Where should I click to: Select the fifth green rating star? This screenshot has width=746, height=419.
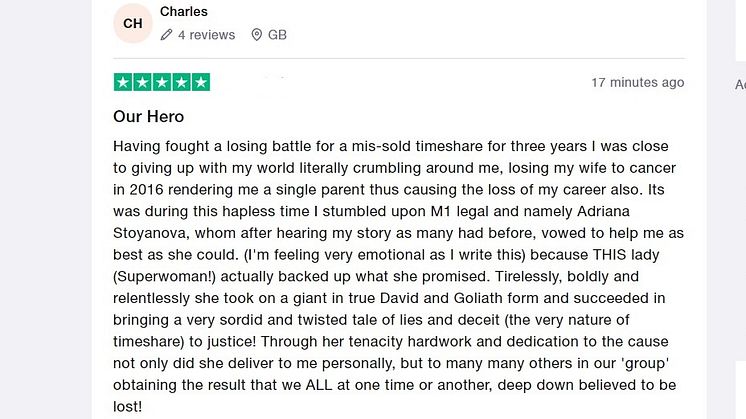pyautogui.click(x=201, y=82)
